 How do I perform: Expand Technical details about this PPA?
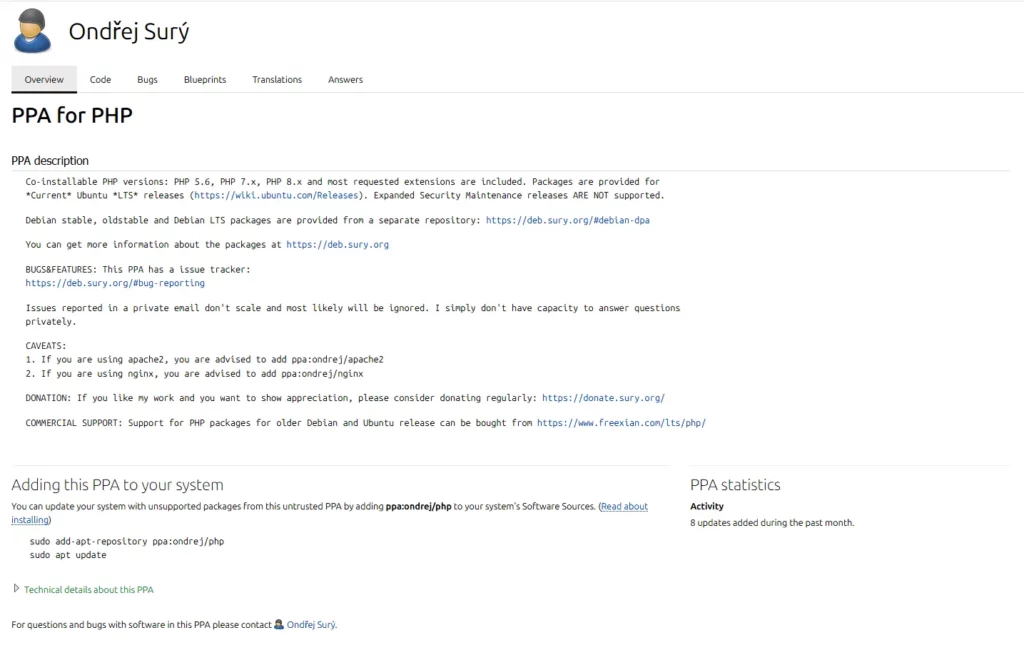click(88, 590)
